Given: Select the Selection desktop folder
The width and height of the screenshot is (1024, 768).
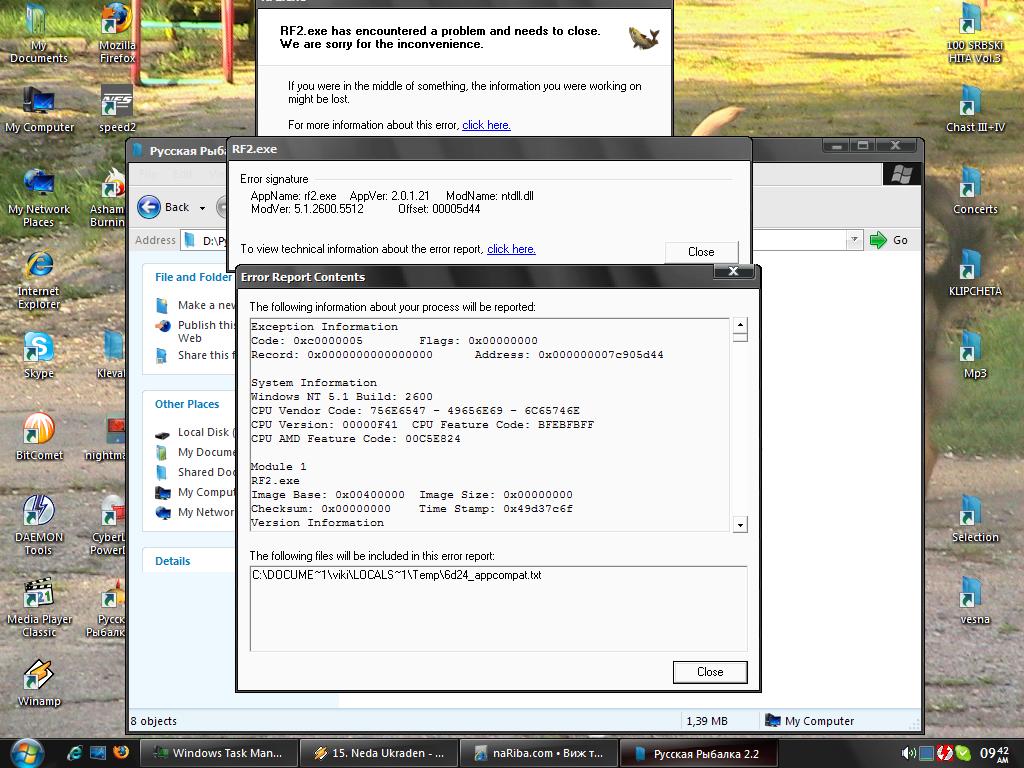Looking at the screenshot, I should [975, 519].
